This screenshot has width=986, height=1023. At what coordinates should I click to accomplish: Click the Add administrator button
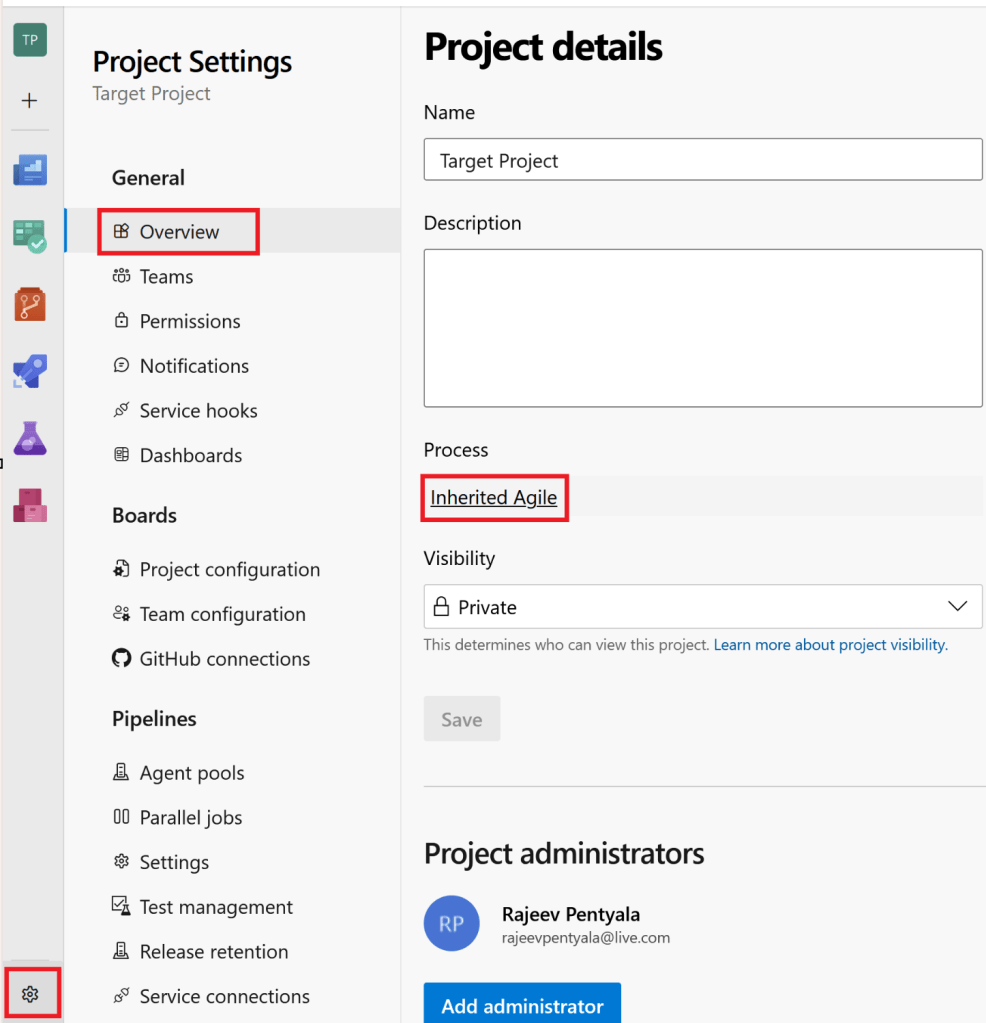point(522,1005)
